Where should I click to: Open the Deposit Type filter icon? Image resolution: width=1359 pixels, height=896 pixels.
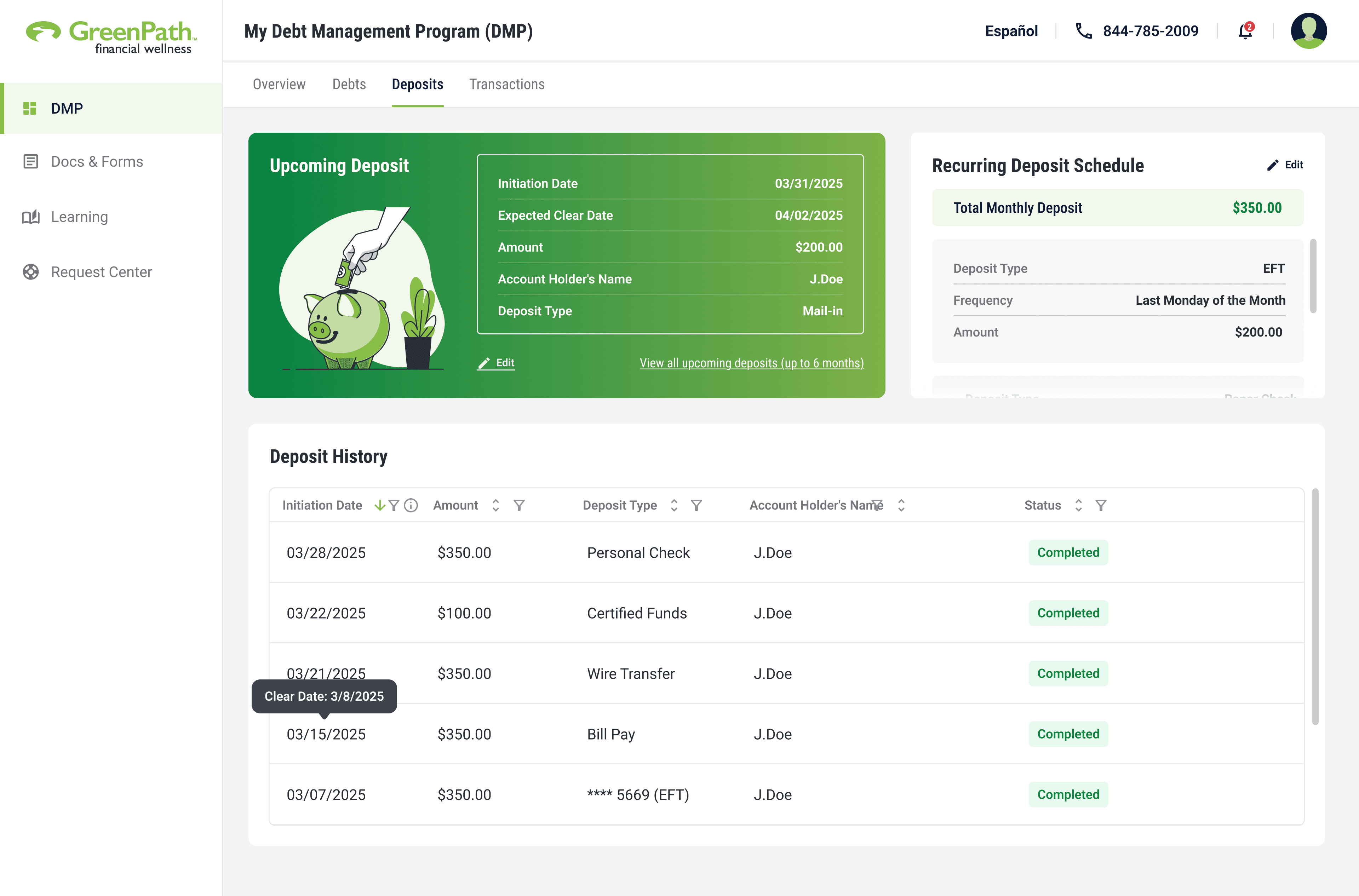696,505
